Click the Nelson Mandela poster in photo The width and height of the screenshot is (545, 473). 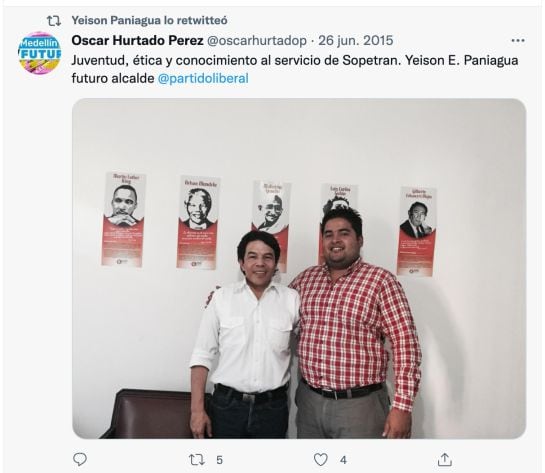[x=198, y=223]
